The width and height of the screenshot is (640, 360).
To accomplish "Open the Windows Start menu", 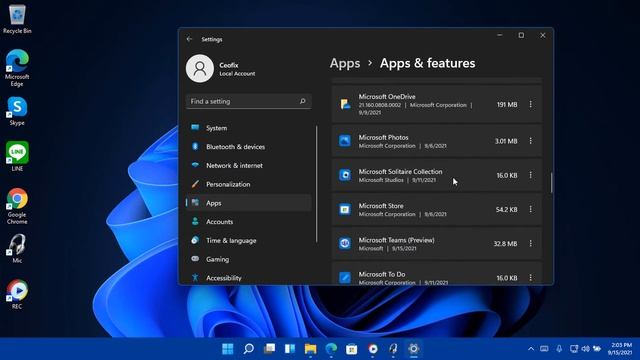I will click(228, 349).
